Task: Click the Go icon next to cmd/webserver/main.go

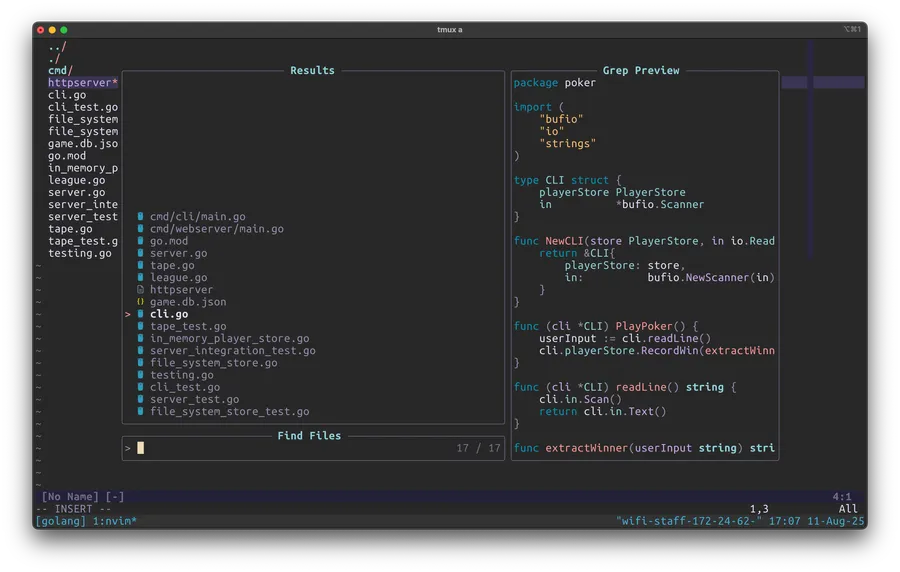Action: (x=140, y=228)
